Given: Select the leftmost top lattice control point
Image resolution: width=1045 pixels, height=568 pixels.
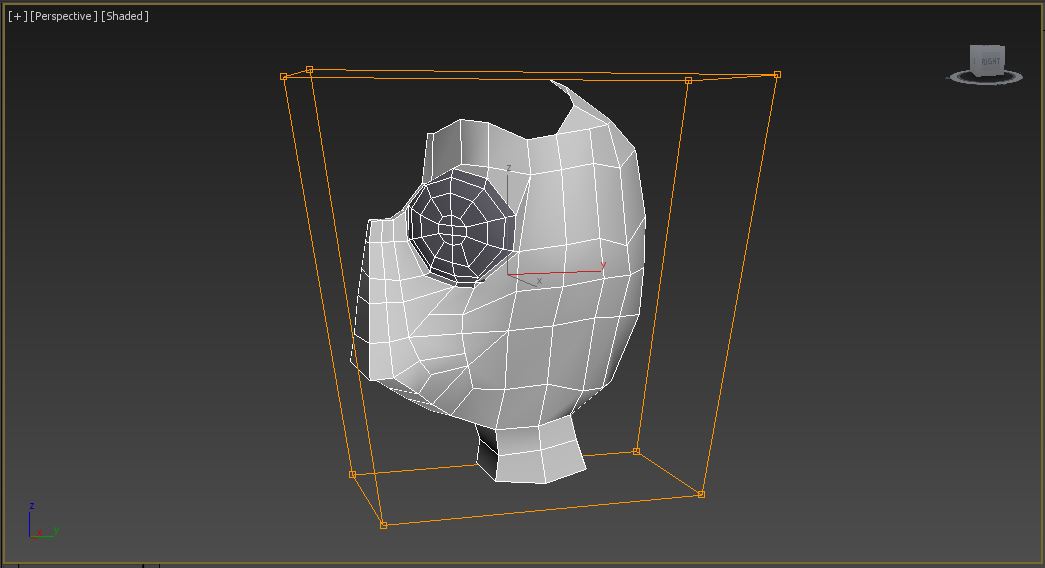Looking at the screenshot, I should pyautogui.click(x=284, y=76).
